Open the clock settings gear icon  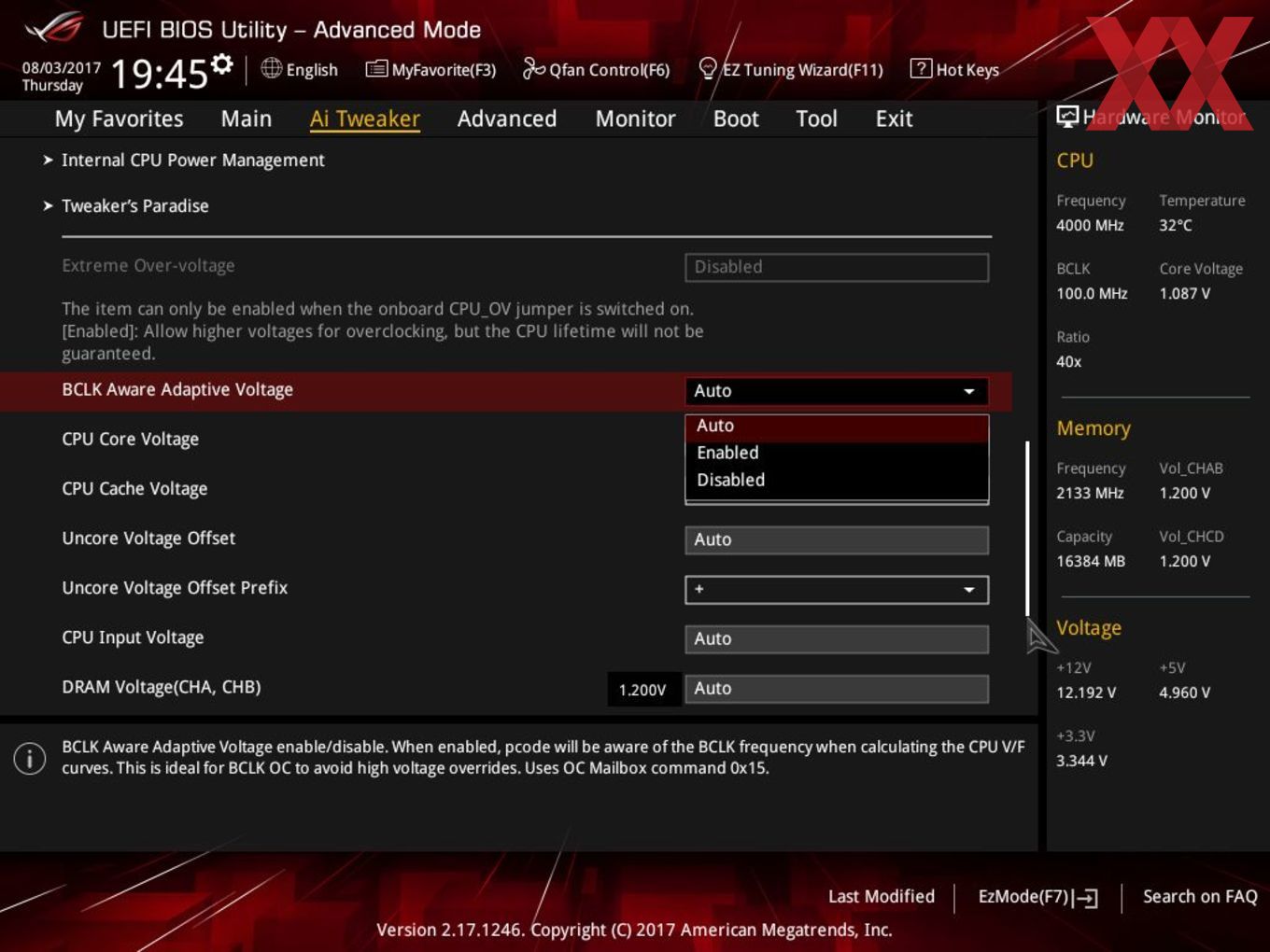221,63
